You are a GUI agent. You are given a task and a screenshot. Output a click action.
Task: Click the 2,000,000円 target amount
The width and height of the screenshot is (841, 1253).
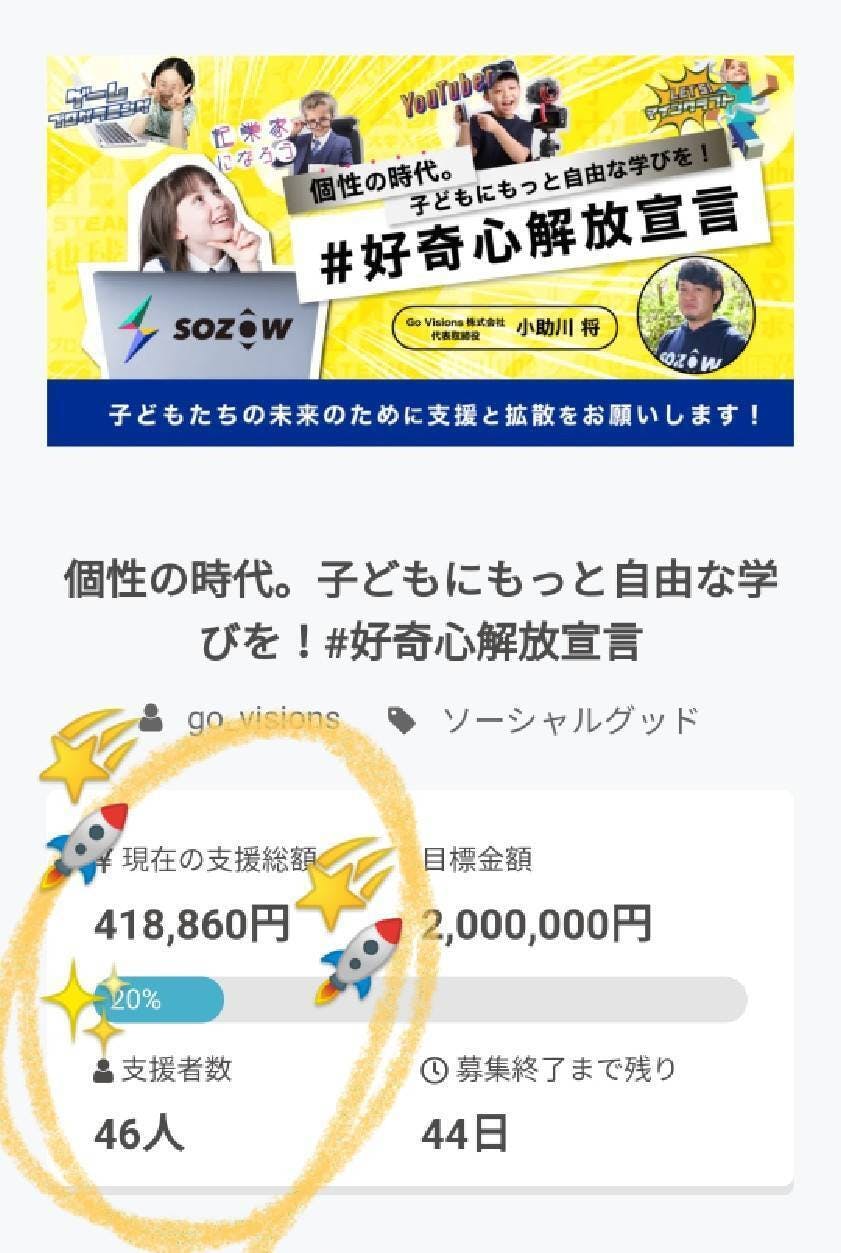click(x=536, y=924)
